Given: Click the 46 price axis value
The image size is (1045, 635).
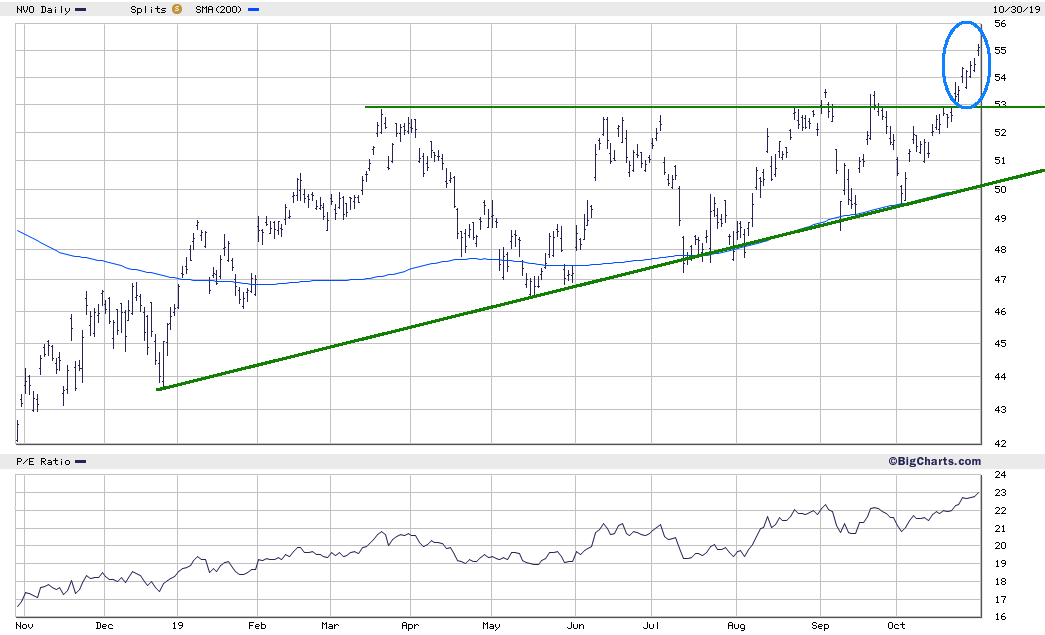Looking at the screenshot, I should point(1000,312).
